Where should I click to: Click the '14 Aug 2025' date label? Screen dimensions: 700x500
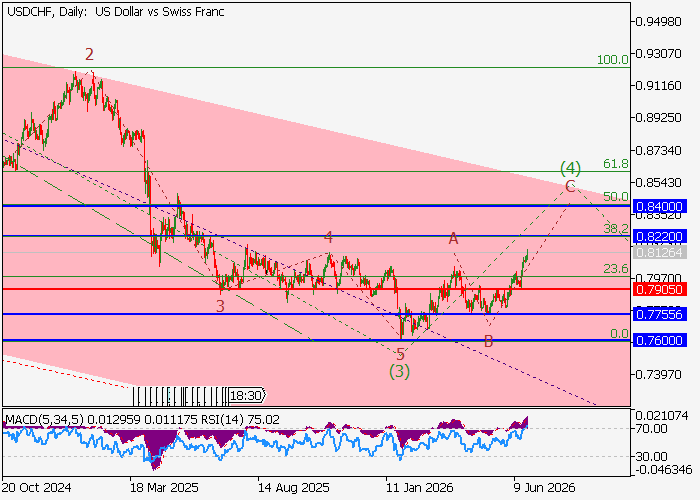294,487
